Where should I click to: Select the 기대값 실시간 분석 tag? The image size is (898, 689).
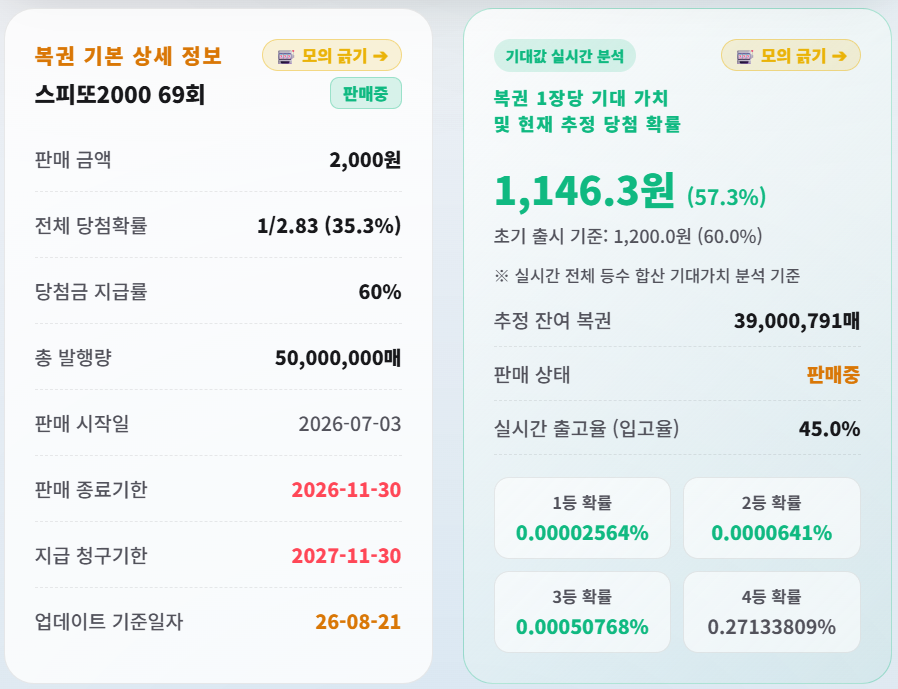564,56
